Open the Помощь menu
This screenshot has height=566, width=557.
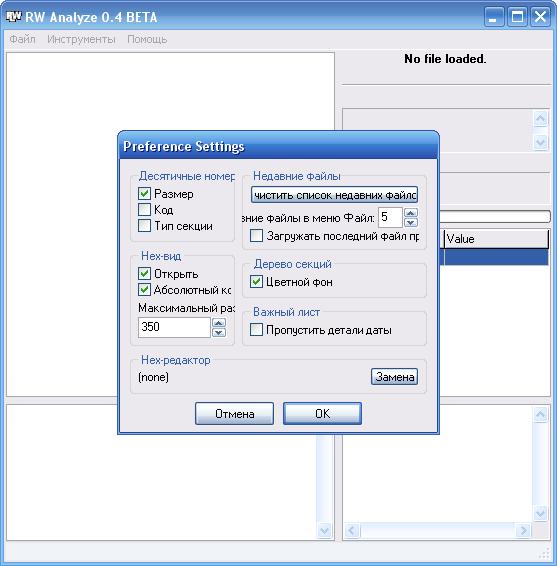pyautogui.click(x=147, y=39)
